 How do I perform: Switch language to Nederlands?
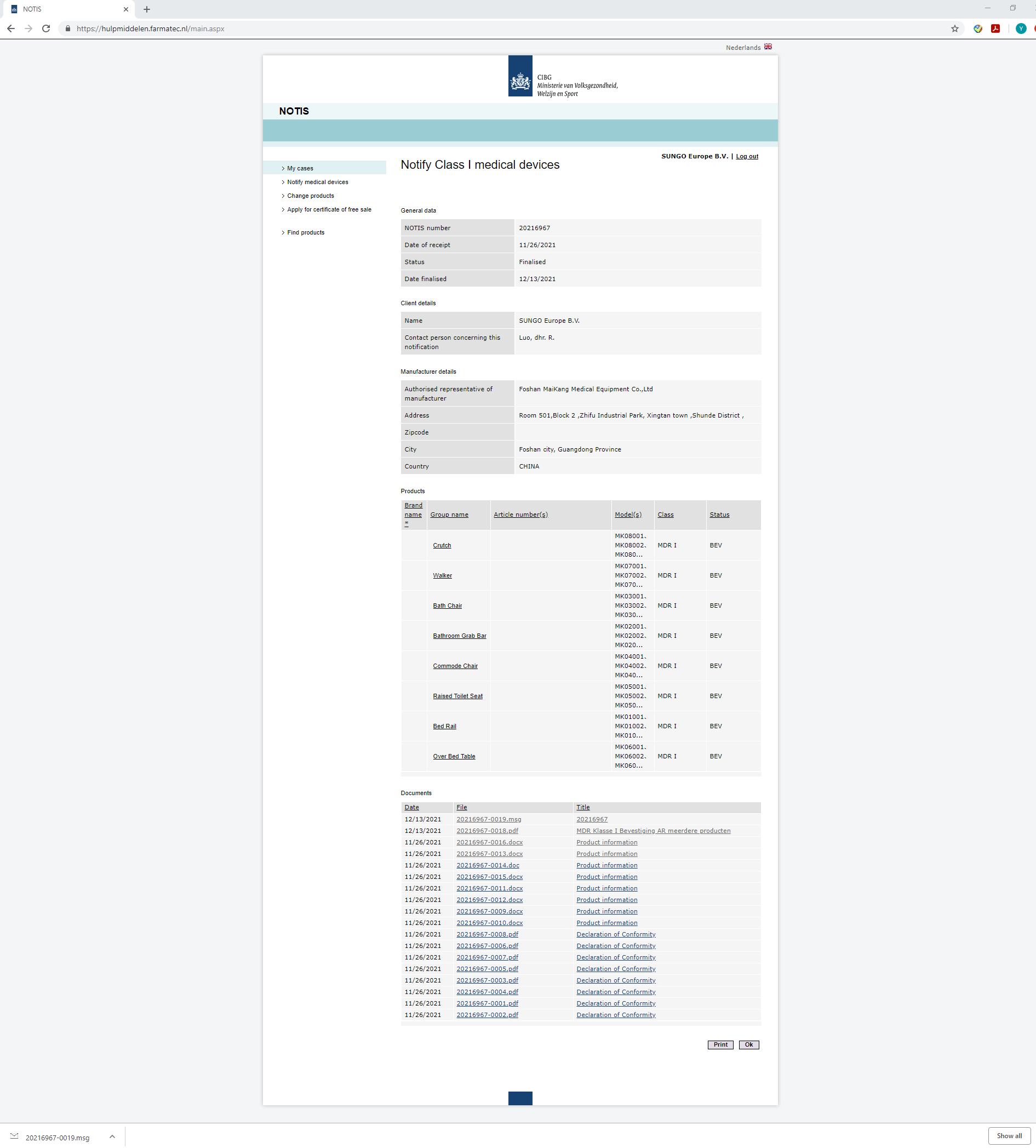tap(743, 48)
